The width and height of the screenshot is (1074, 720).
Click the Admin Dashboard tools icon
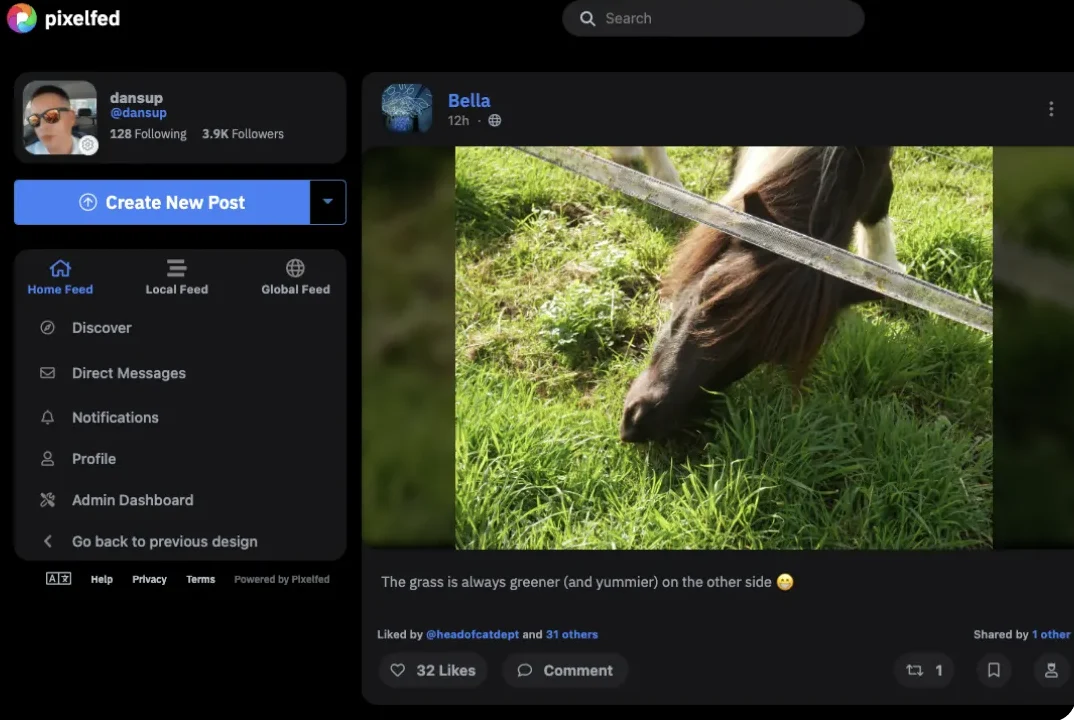click(47, 500)
